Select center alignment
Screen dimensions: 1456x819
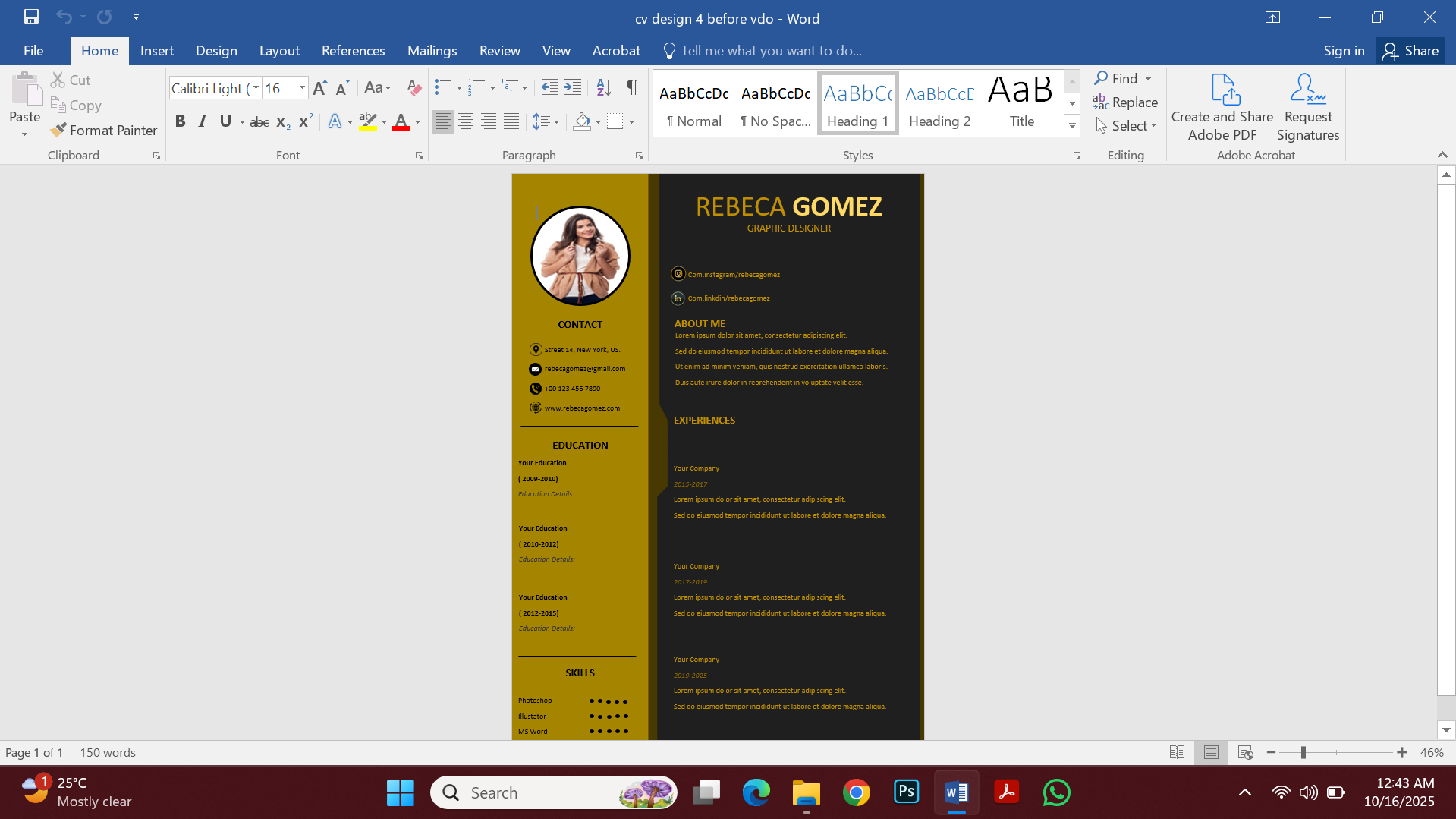(465, 121)
